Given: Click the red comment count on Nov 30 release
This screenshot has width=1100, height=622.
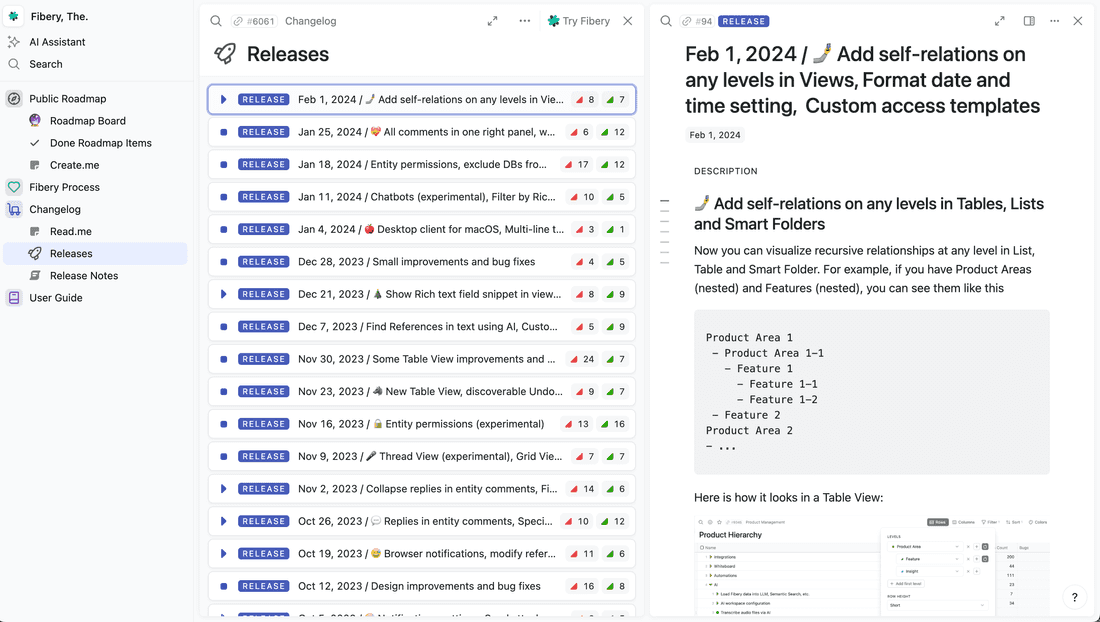Looking at the screenshot, I should pyautogui.click(x=582, y=358).
